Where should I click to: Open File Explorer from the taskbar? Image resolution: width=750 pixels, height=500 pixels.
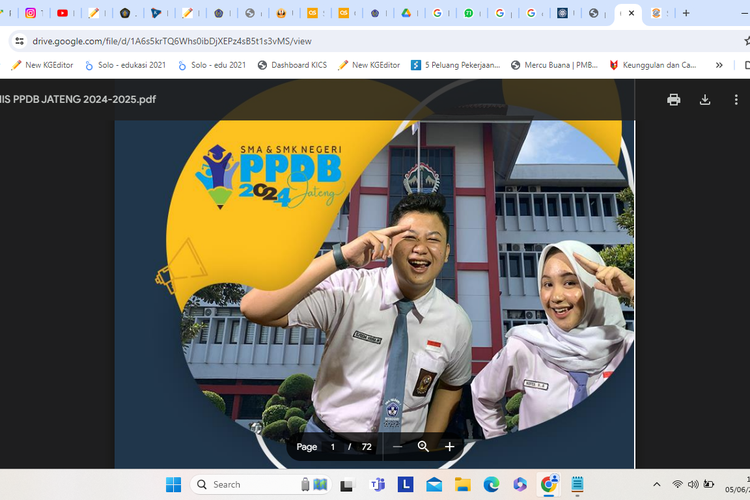(462, 484)
